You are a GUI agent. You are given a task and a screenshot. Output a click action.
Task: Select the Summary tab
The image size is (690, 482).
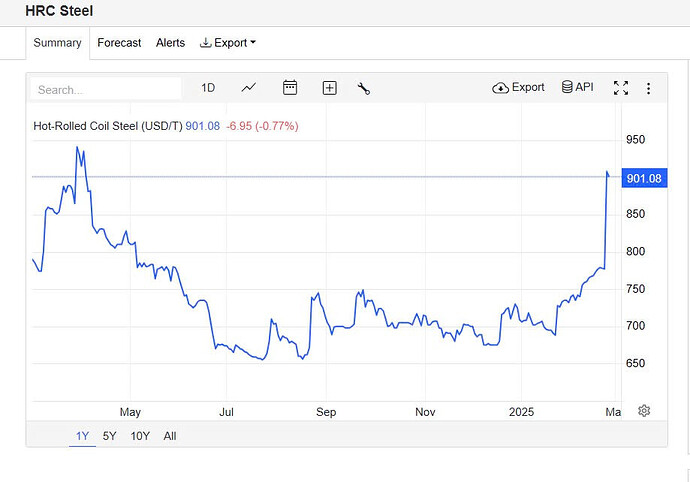[57, 43]
